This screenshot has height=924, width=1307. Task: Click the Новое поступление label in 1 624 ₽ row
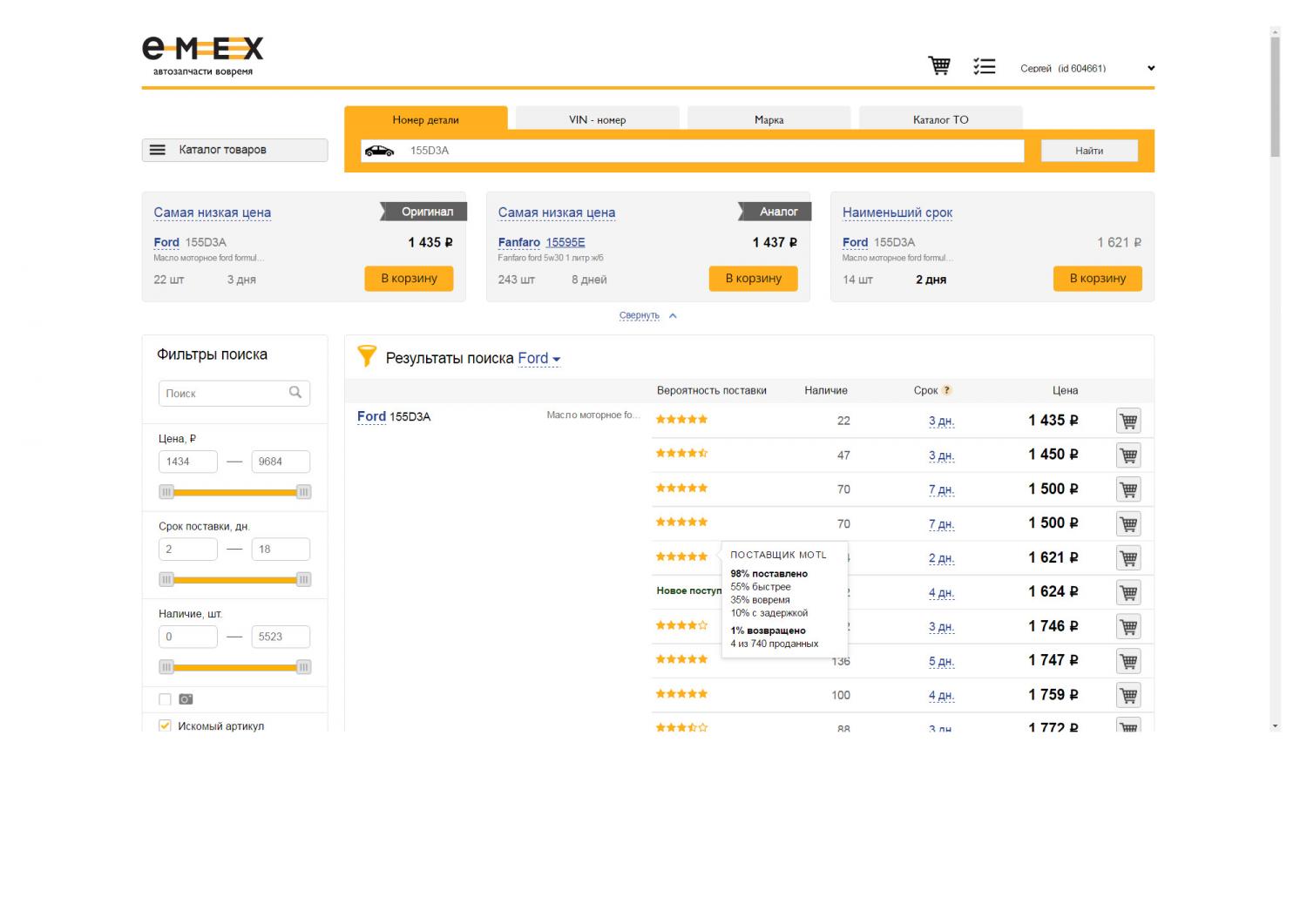click(689, 590)
